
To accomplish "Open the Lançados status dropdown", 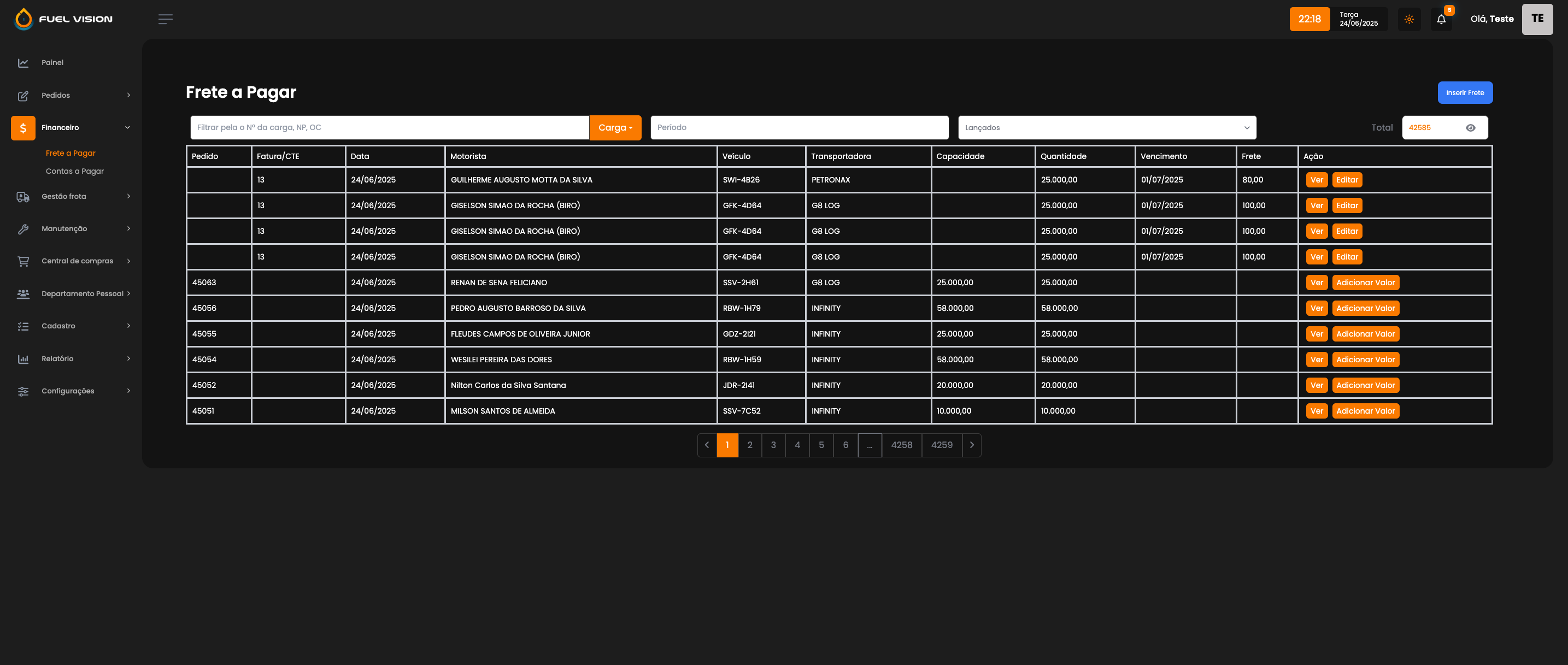I will click(x=1107, y=128).
